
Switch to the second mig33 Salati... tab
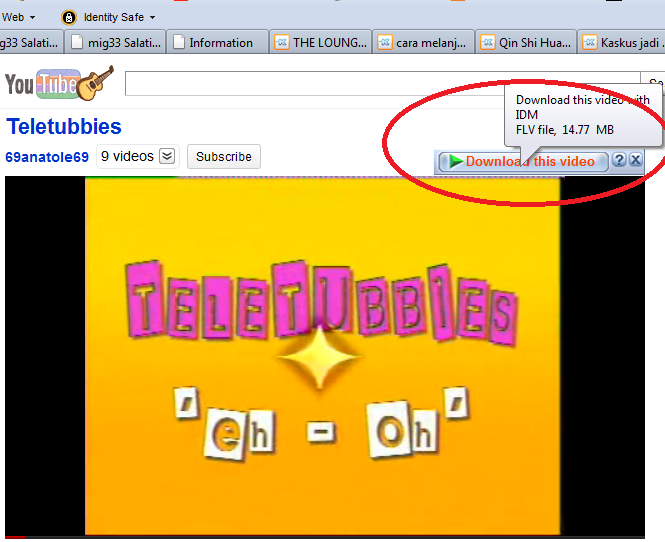point(115,42)
